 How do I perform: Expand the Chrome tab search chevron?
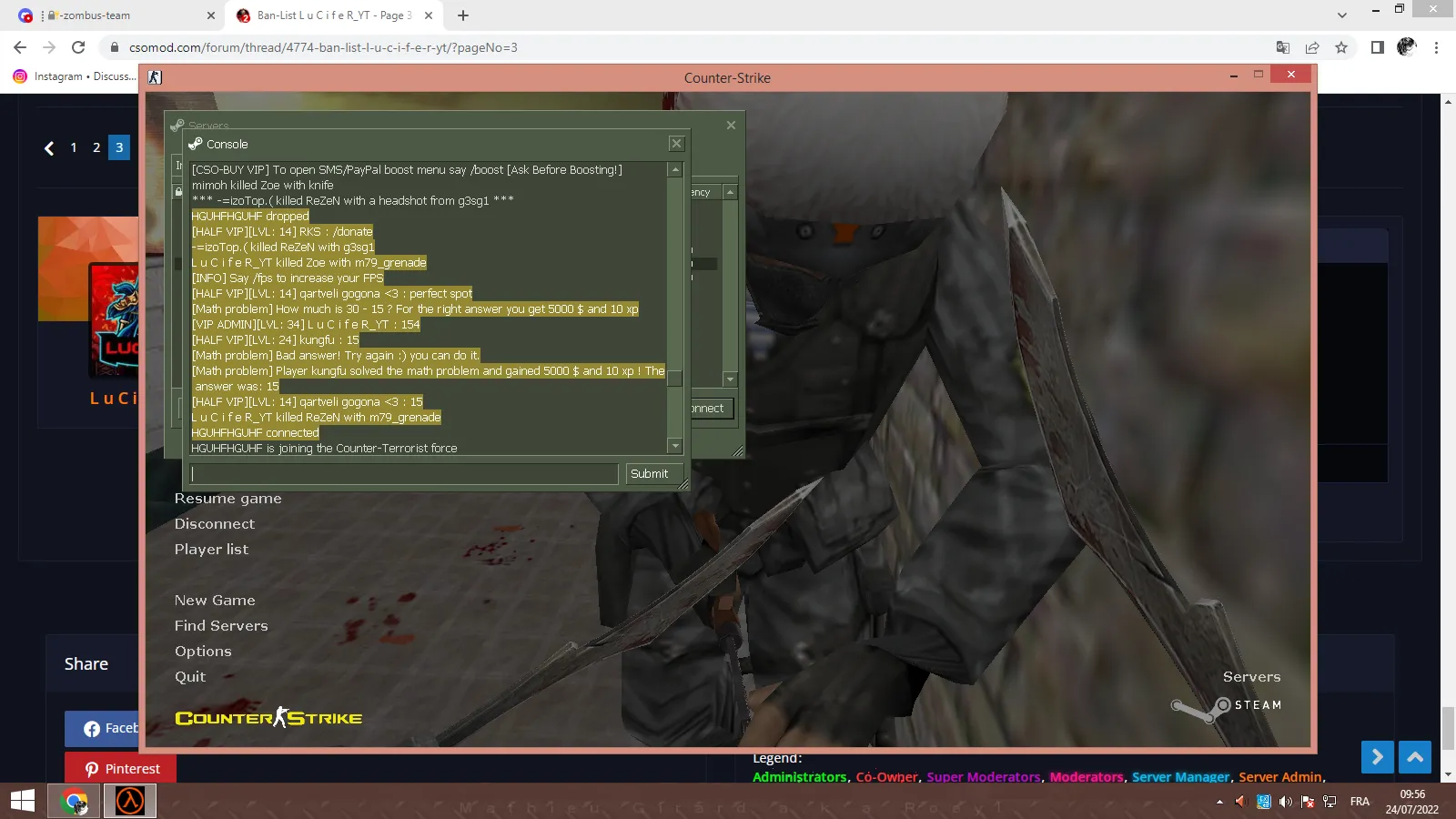tap(1341, 15)
